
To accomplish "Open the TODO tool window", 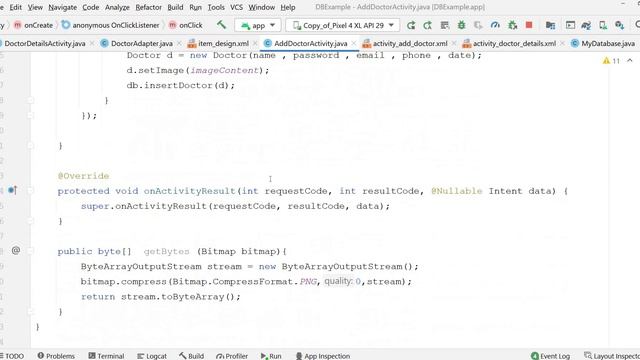I will coord(12,356).
